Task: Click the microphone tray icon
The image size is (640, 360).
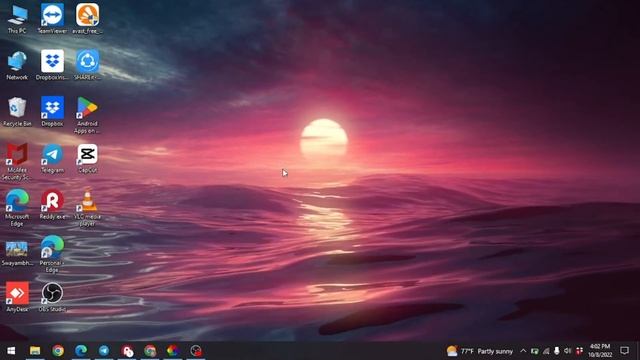Action: 557,351
